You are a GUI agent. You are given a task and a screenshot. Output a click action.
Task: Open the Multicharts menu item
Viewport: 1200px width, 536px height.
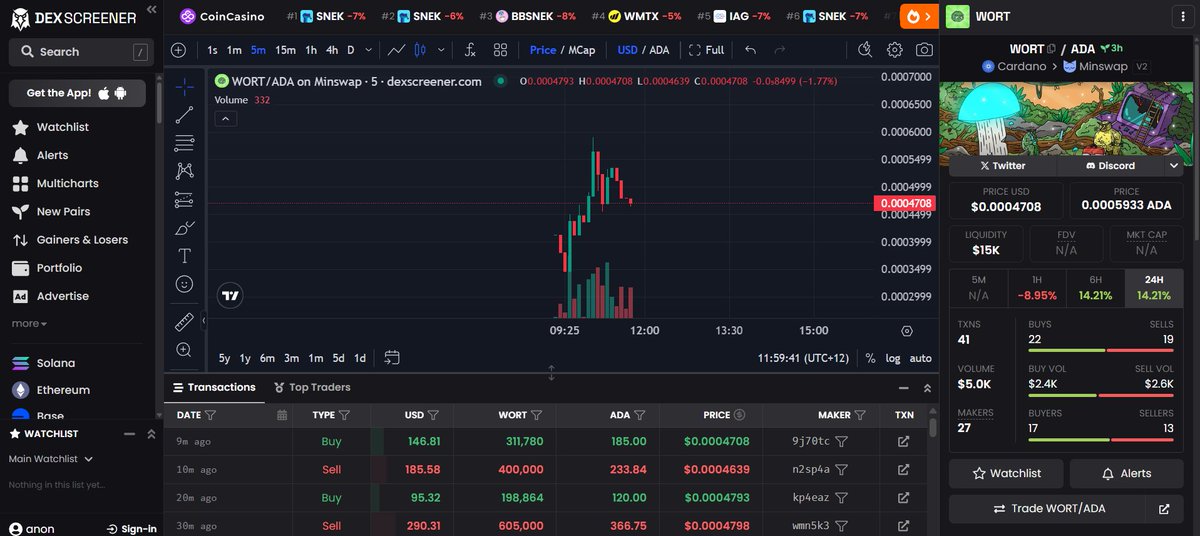click(68, 184)
